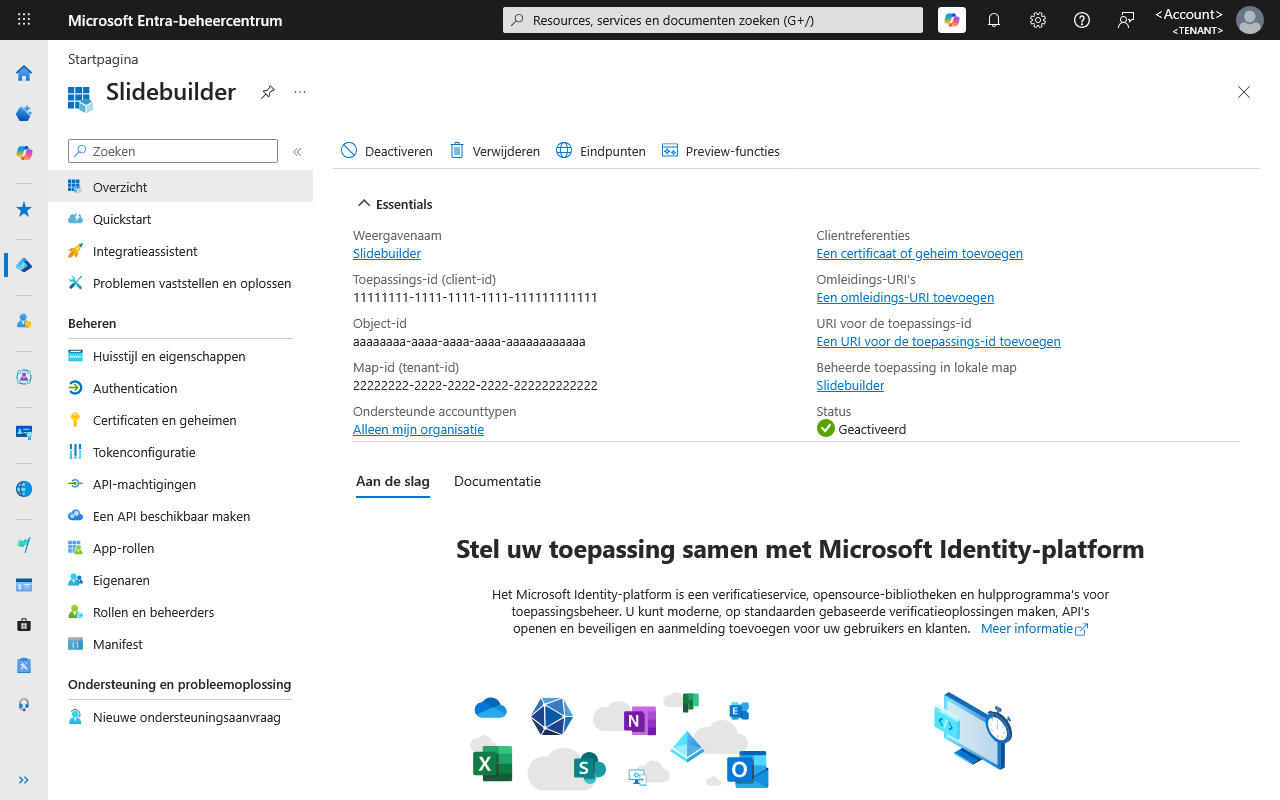Open the settings gear

click(x=1038, y=20)
